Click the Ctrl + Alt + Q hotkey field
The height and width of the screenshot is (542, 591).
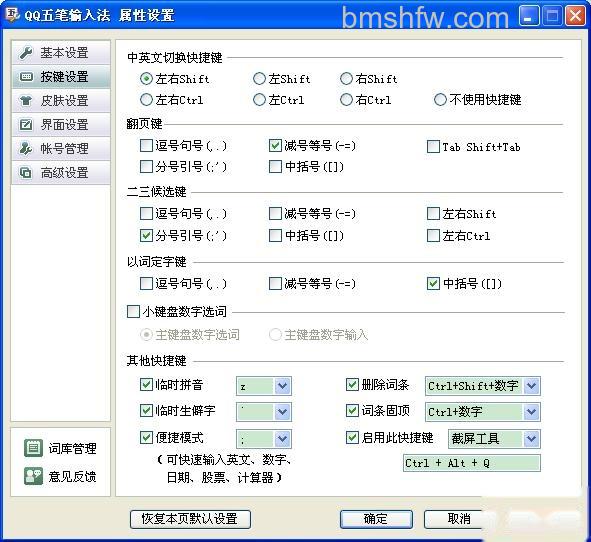tap(472, 463)
